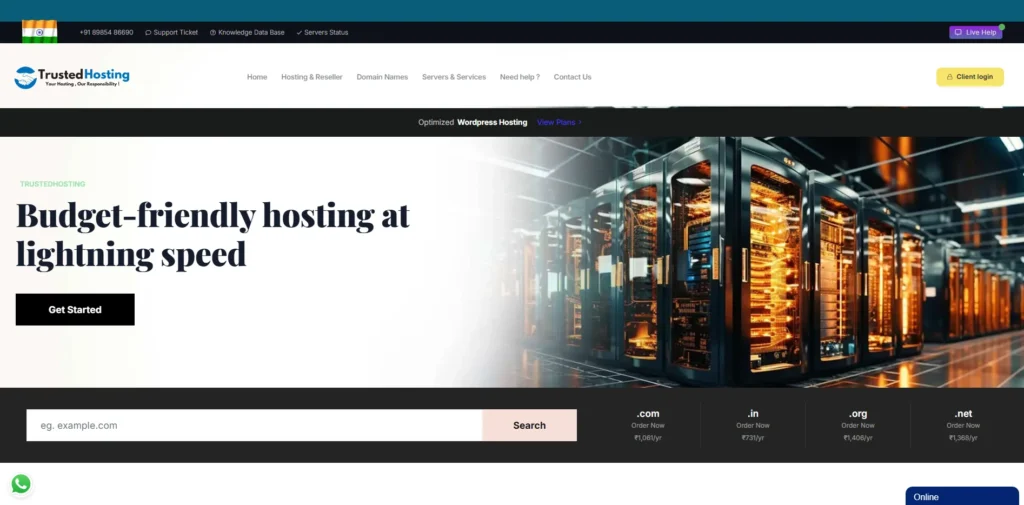Order the .org domain

coord(858,425)
